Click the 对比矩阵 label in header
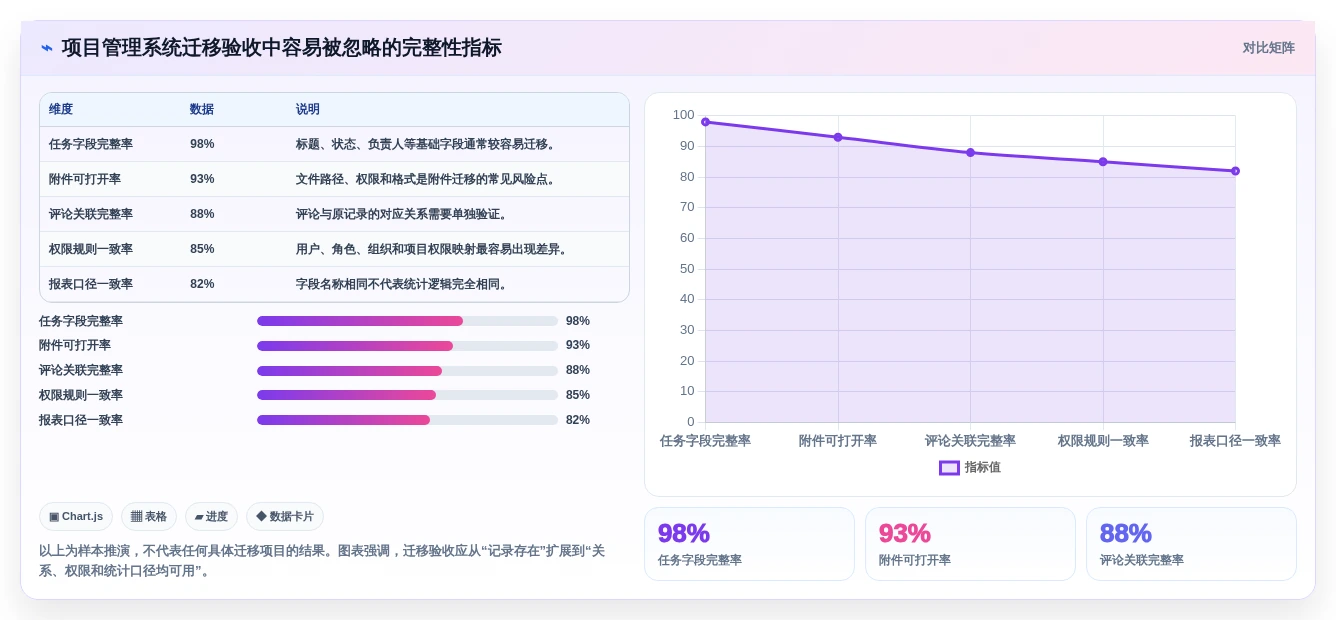Image resolution: width=1336 pixels, height=620 pixels. (x=1268, y=48)
